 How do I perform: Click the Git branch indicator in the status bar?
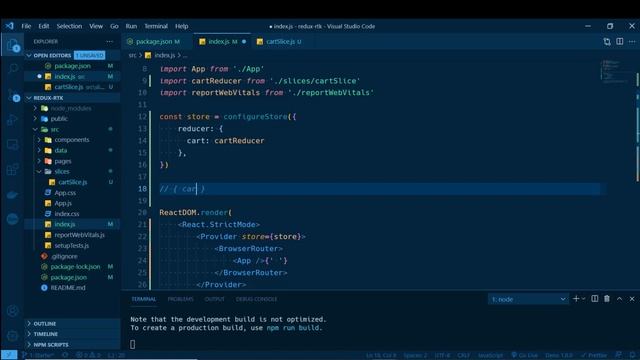39,355
